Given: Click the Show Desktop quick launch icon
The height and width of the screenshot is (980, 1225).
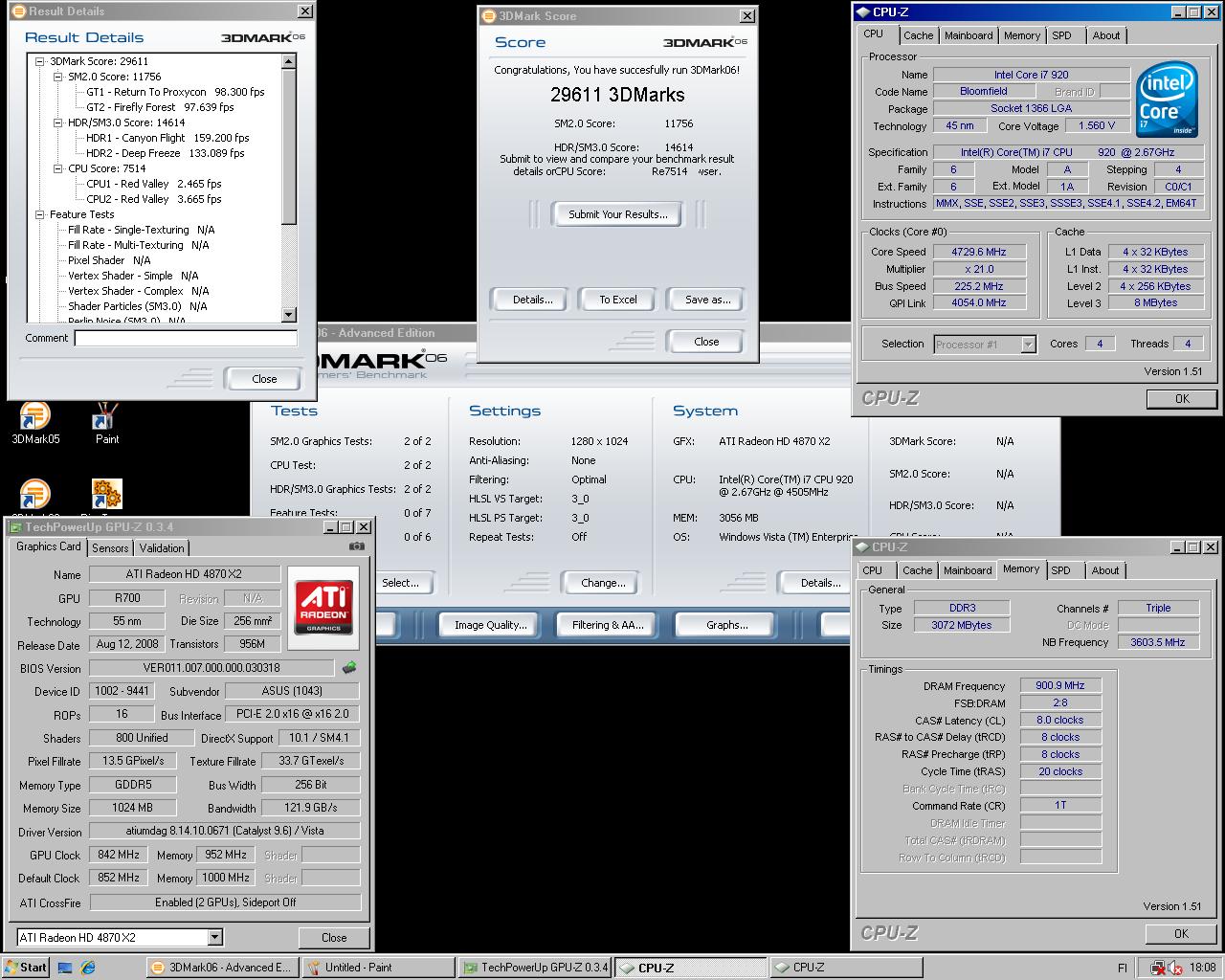Looking at the screenshot, I should point(65,968).
